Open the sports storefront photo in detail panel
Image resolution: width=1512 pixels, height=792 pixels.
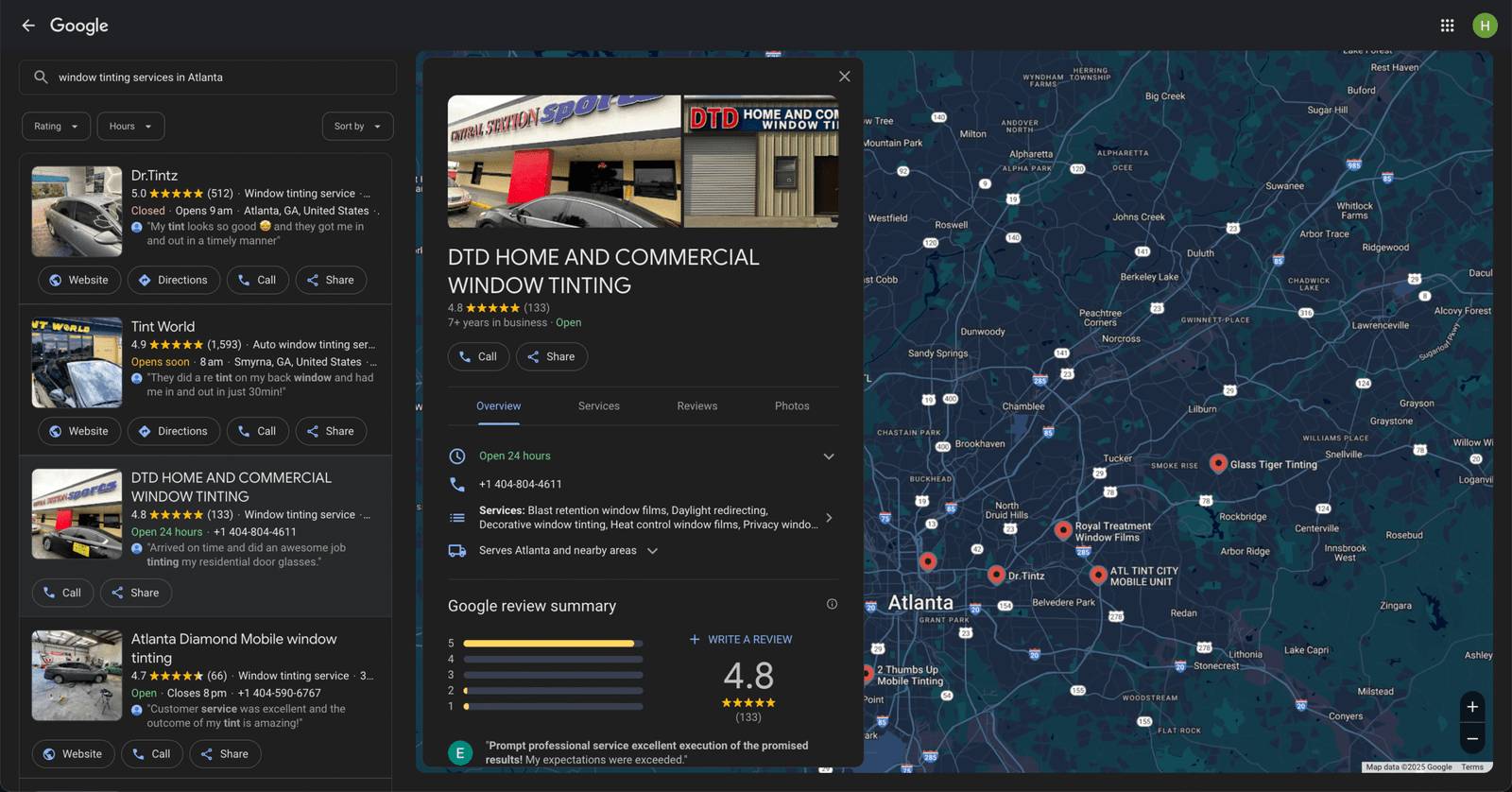pos(564,162)
